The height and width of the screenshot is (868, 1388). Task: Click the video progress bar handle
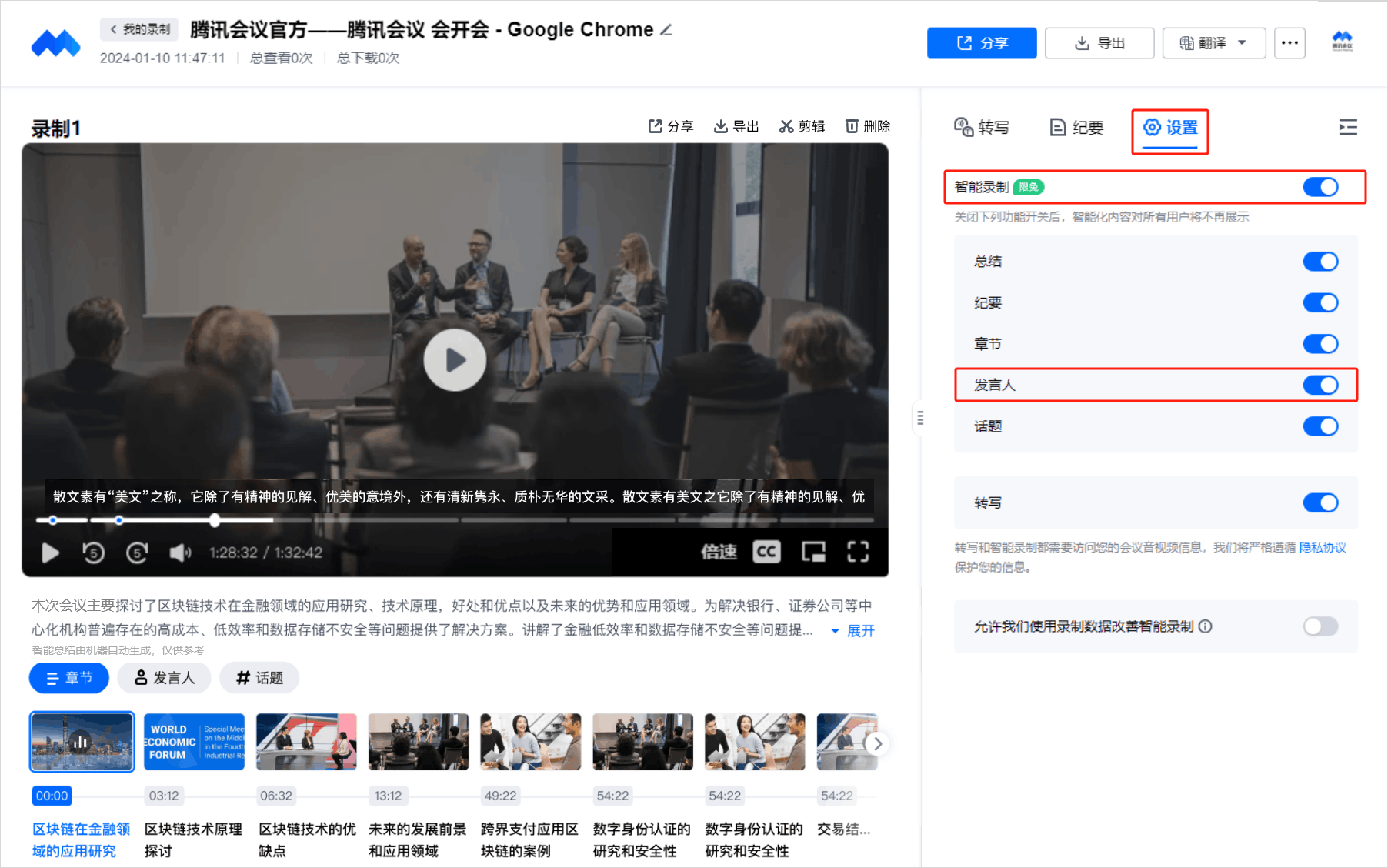point(215,520)
